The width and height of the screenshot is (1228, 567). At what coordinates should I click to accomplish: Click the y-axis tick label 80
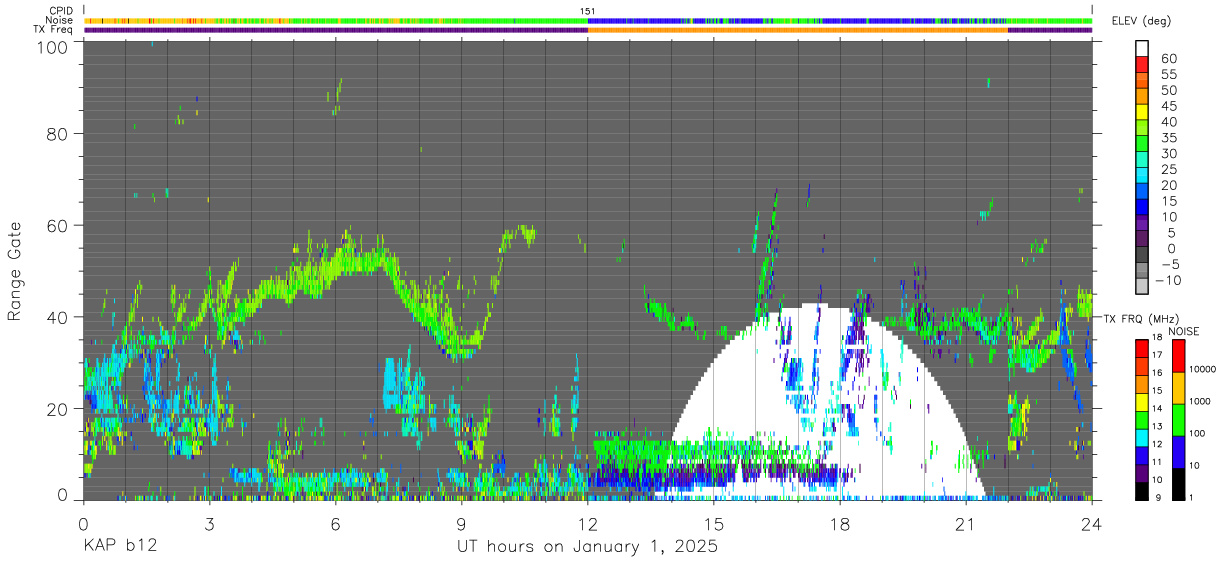(x=59, y=133)
